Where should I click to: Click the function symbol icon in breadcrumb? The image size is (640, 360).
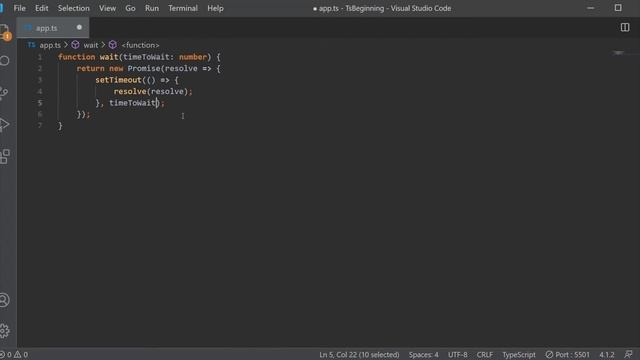[113, 44]
